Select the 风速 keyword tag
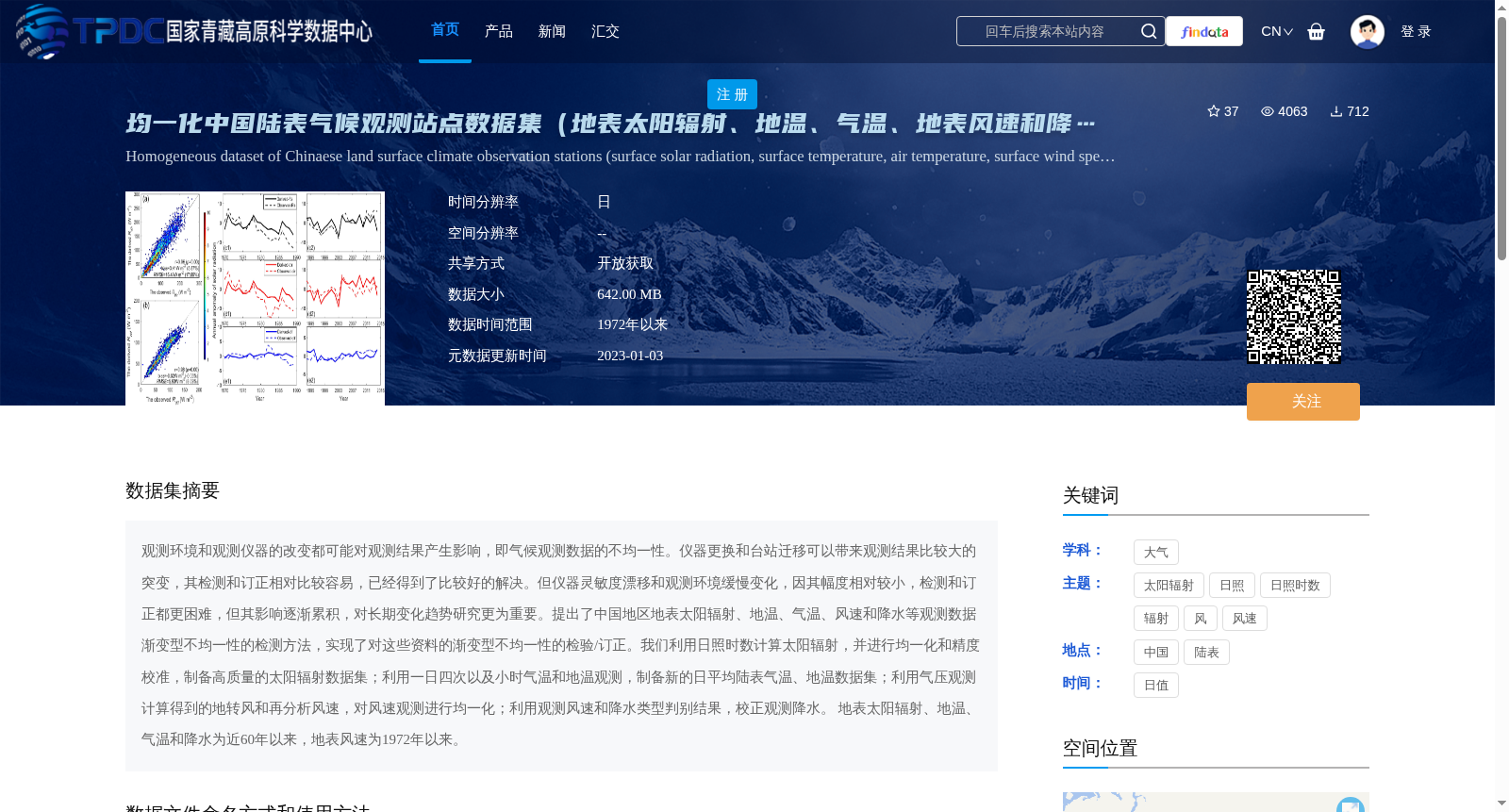This screenshot has height=812, width=1509. (1245, 618)
